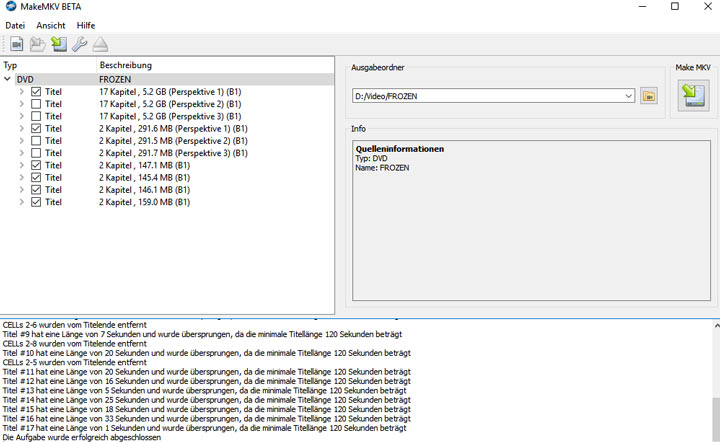The width and height of the screenshot is (720, 442).
Task: Expand the 5.2 GB Perspektive 3 title
Action: click(21, 116)
